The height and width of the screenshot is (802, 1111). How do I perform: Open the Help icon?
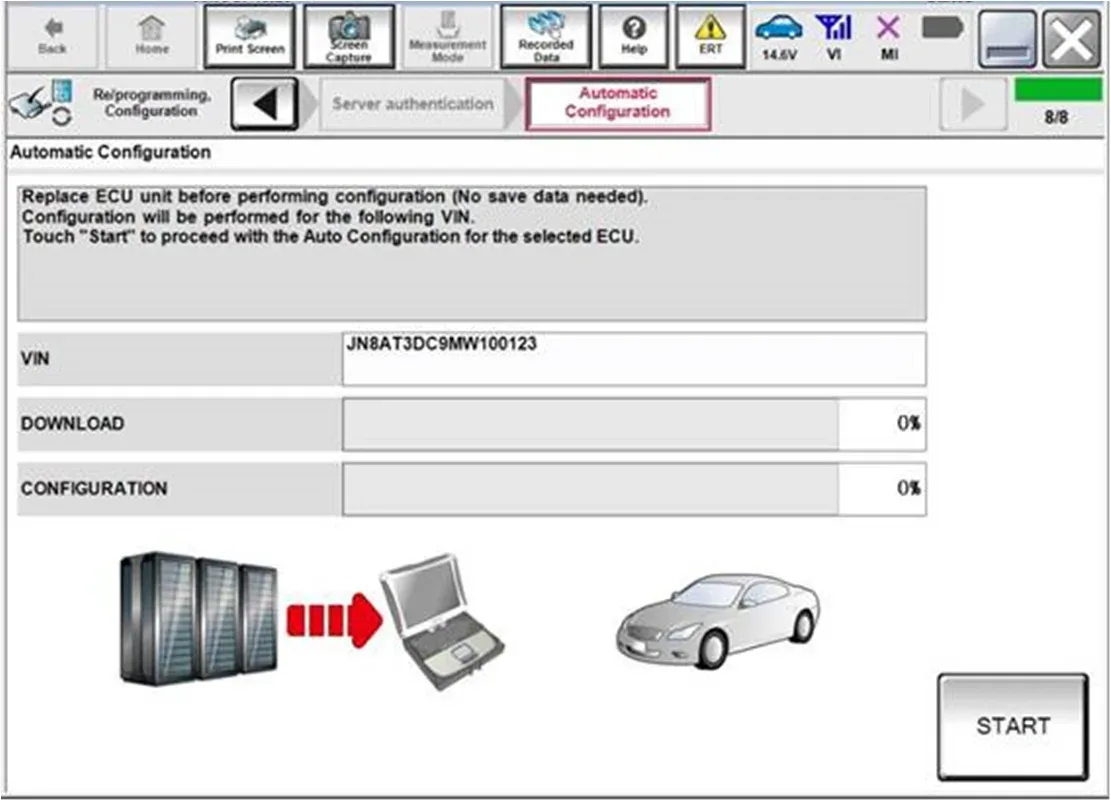[633, 36]
